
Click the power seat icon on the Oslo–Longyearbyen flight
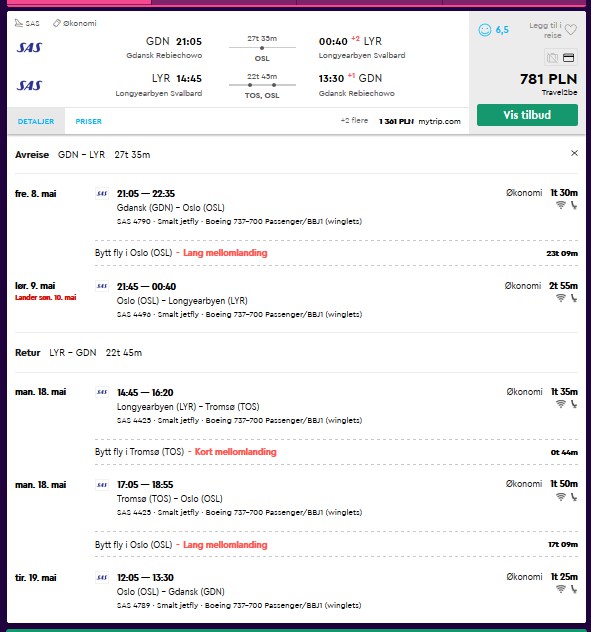pyautogui.click(x=574, y=298)
